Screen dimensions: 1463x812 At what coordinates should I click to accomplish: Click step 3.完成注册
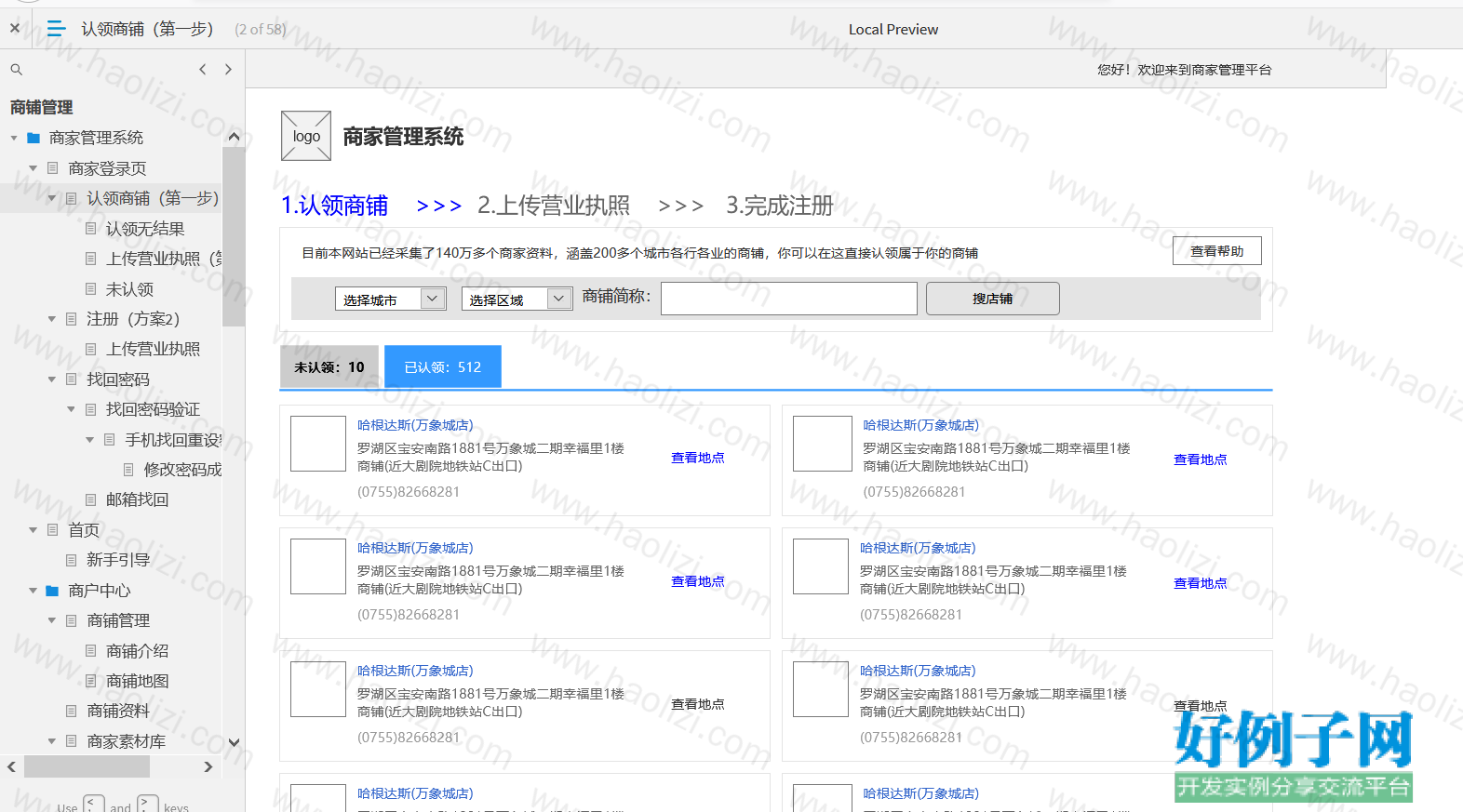coord(780,206)
